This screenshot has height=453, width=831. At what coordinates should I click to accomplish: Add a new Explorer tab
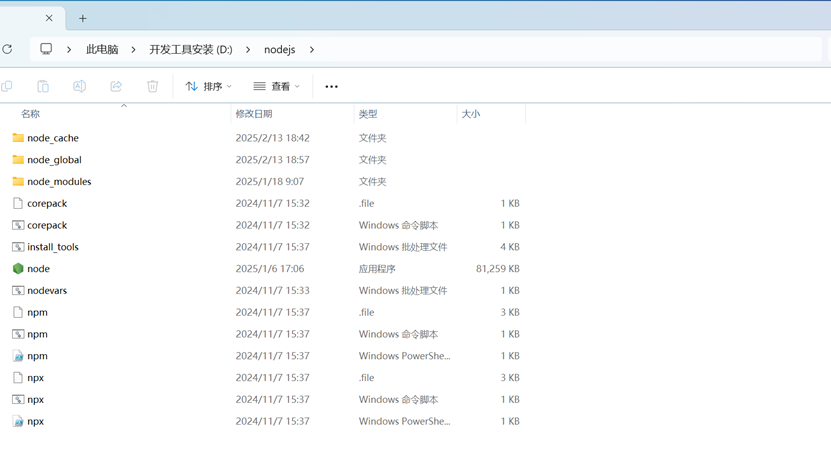pos(83,19)
